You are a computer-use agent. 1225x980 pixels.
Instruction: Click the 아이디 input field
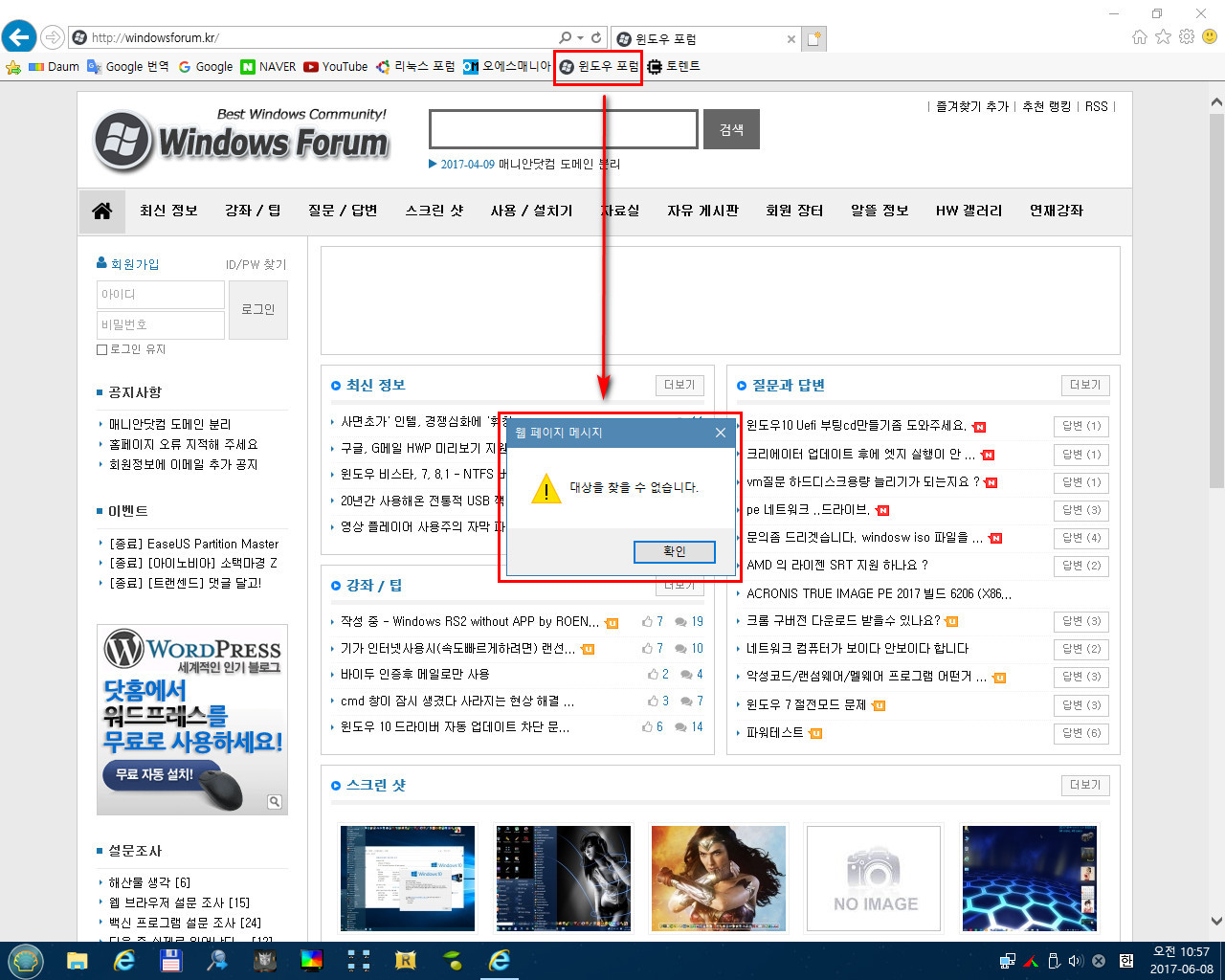161,295
